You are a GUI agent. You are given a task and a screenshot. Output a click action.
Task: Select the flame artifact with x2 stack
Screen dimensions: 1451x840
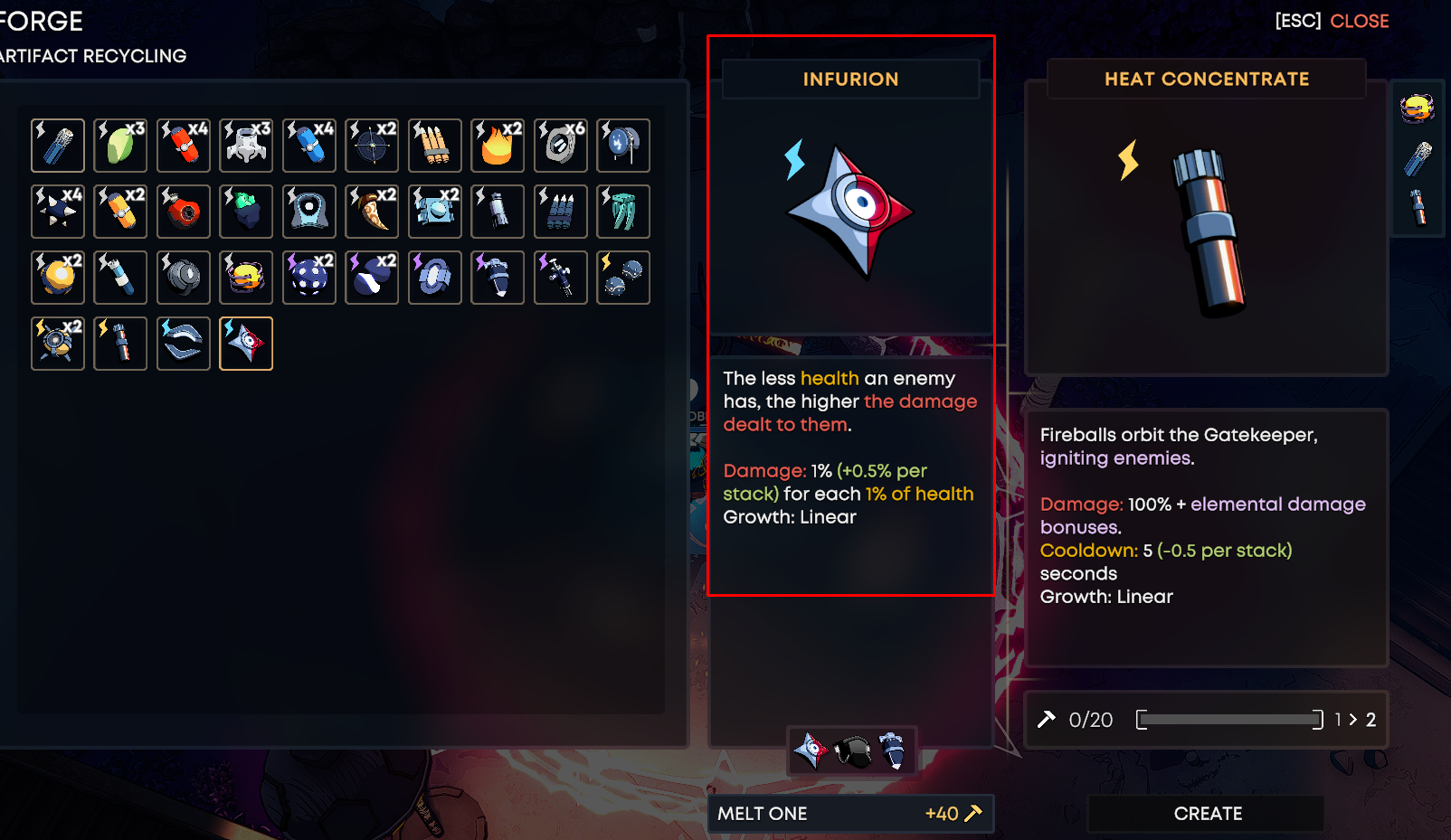[498, 146]
